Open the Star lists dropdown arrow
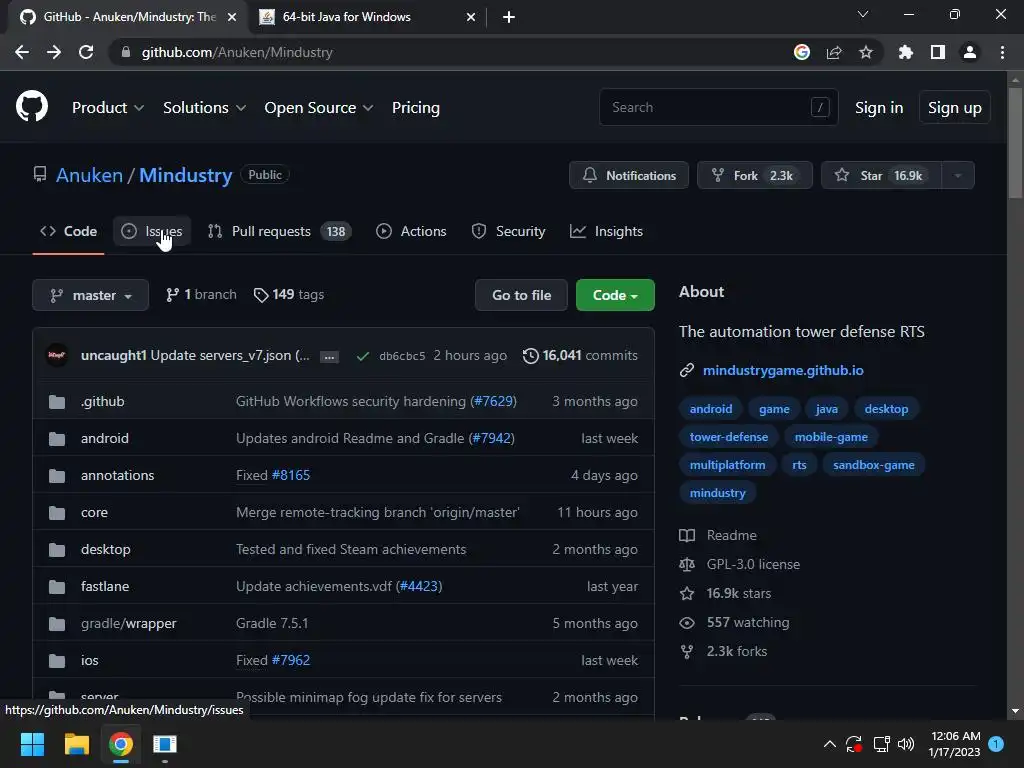 pos(958,175)
